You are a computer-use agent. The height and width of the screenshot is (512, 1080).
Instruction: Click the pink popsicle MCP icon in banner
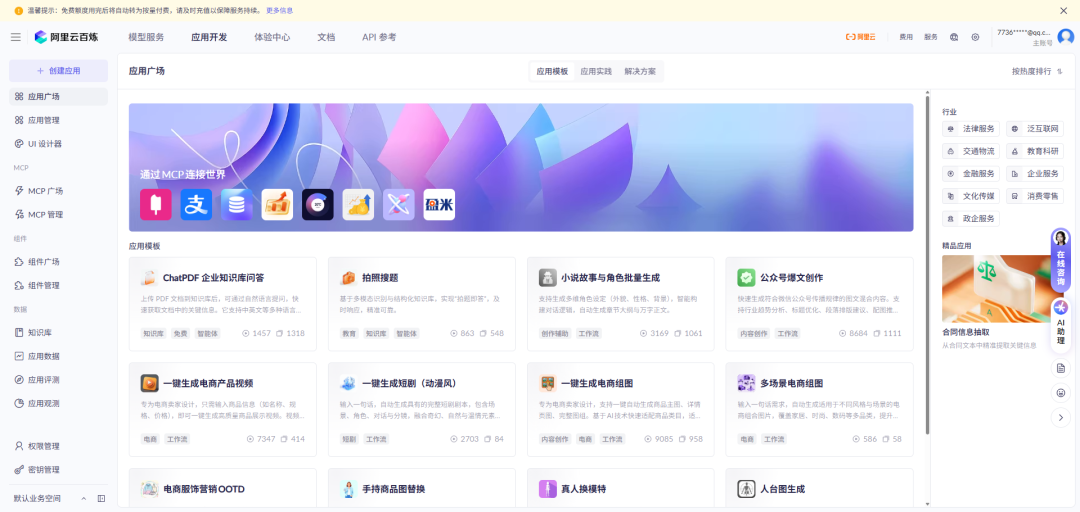point(156,205)
